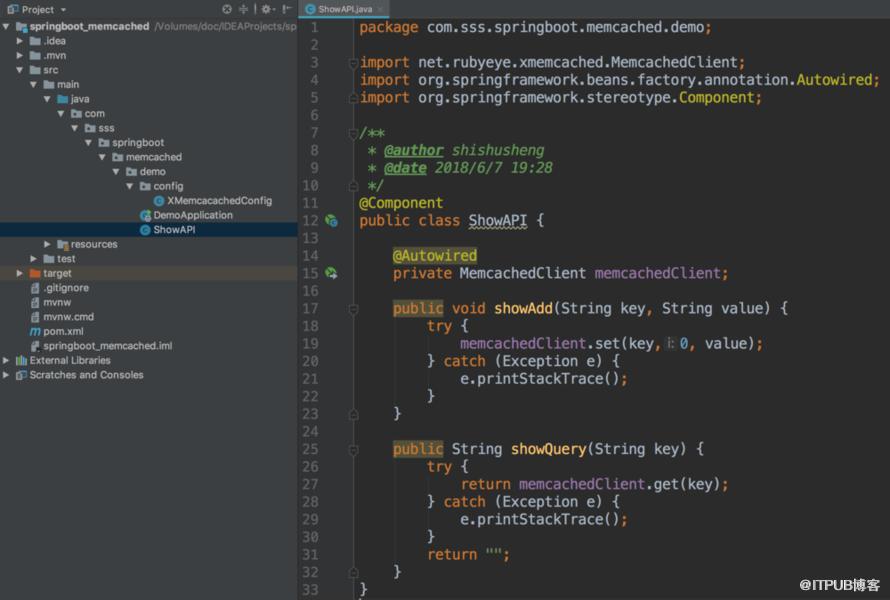Click the collapse all icon in Project panel

pos(244,9)
